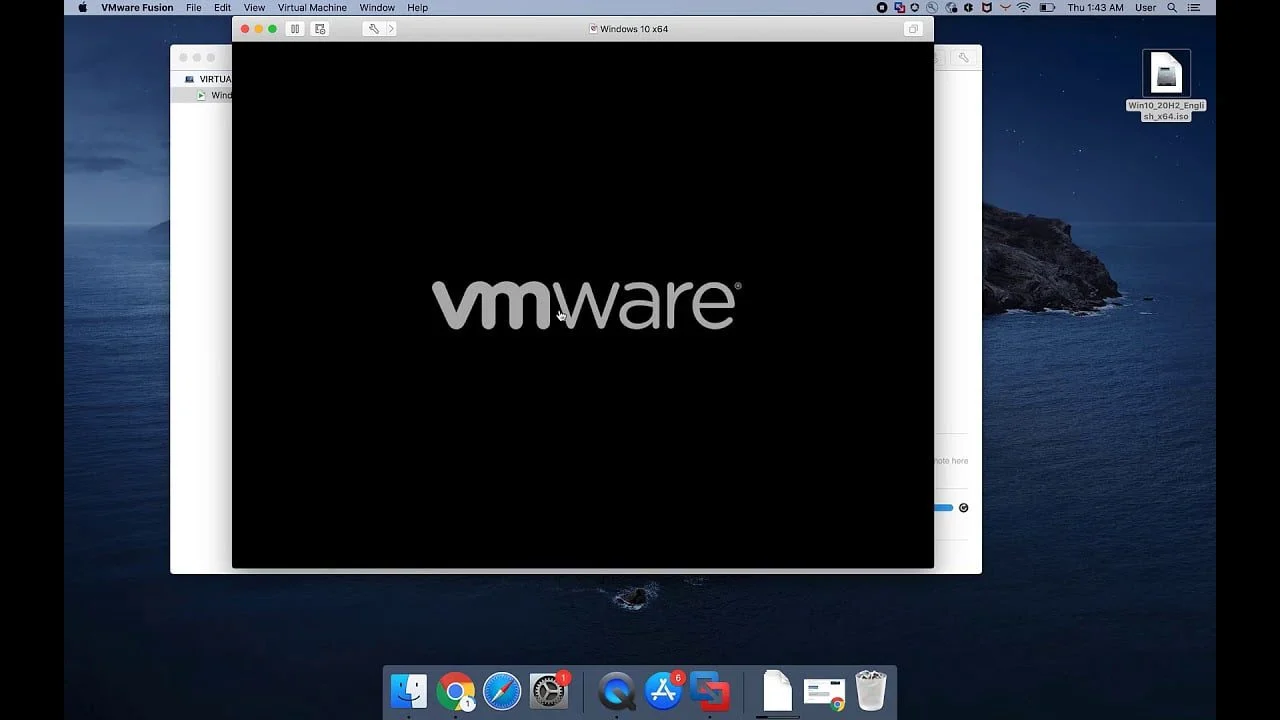Open Win10_20H2 ISO file on desktop
This screenshot has width=1280, height=720.
1166,75
